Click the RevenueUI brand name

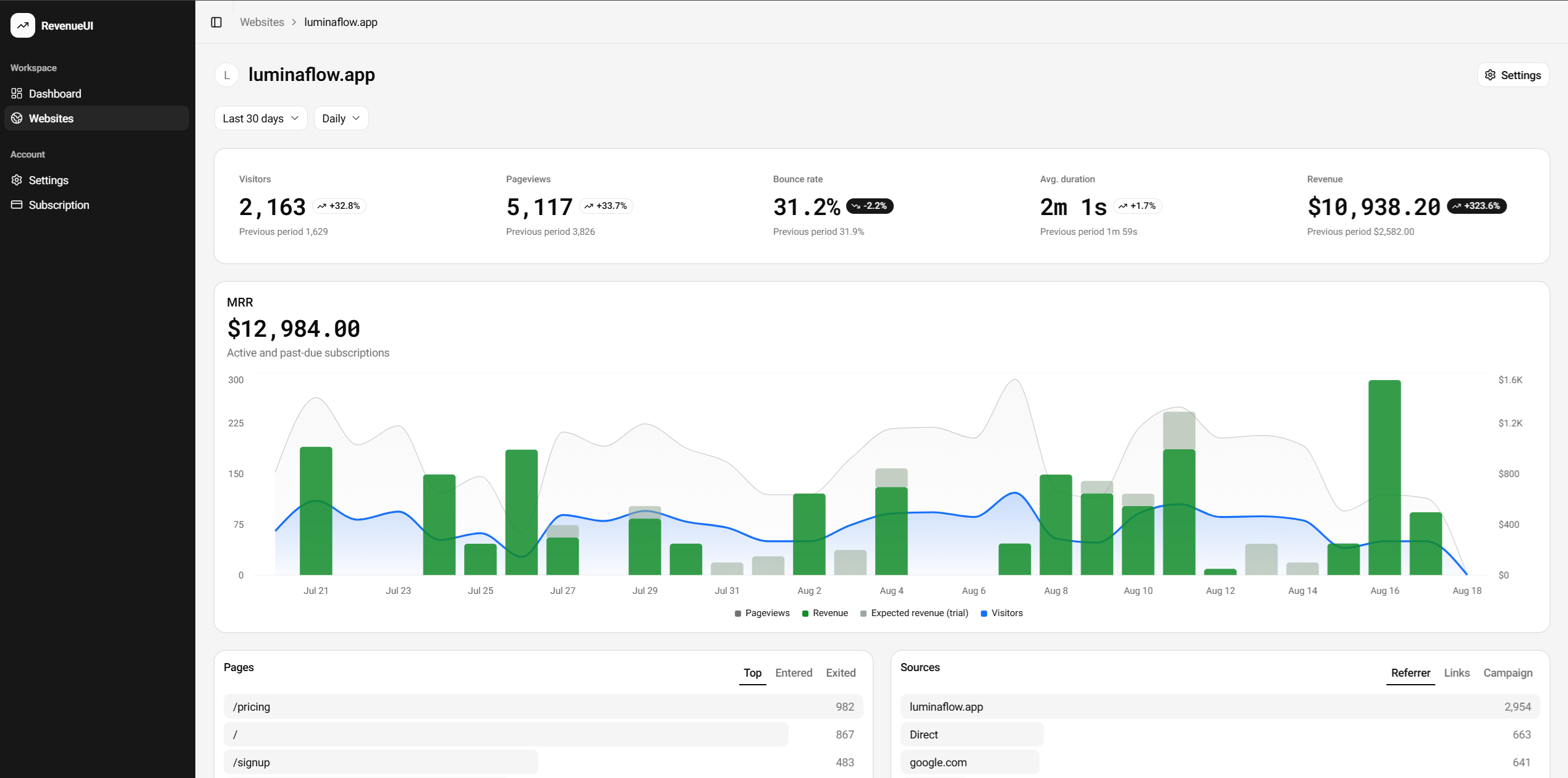[67, 25]
